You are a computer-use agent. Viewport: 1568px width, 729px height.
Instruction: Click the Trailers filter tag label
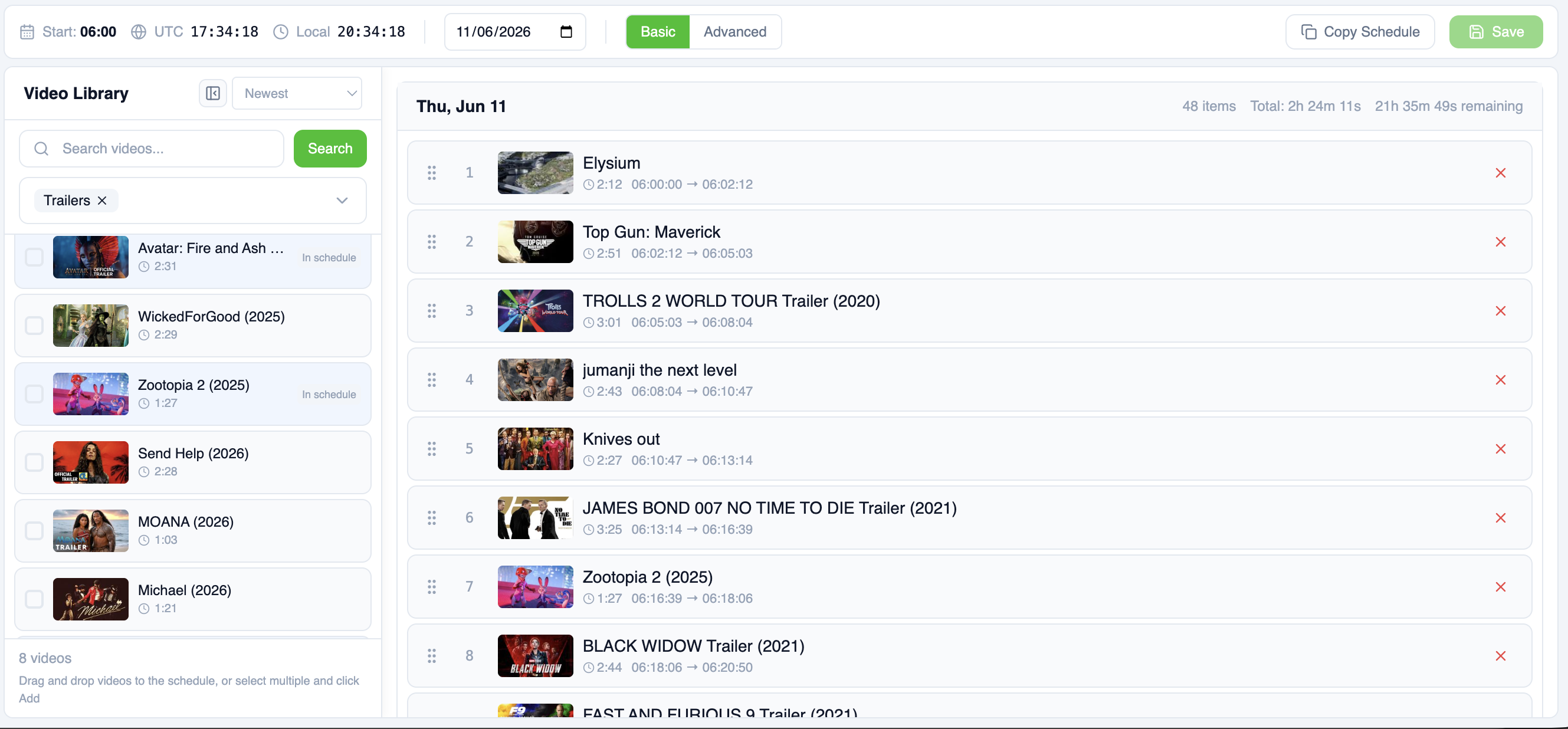pyautogui.click(x=67, y=200)
